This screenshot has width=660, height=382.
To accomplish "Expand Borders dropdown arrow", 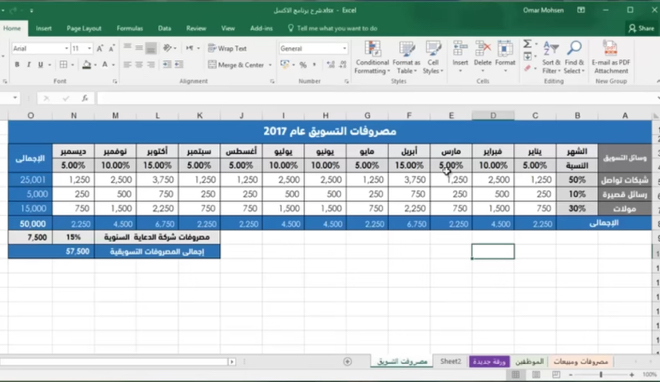I will point(72,65).
